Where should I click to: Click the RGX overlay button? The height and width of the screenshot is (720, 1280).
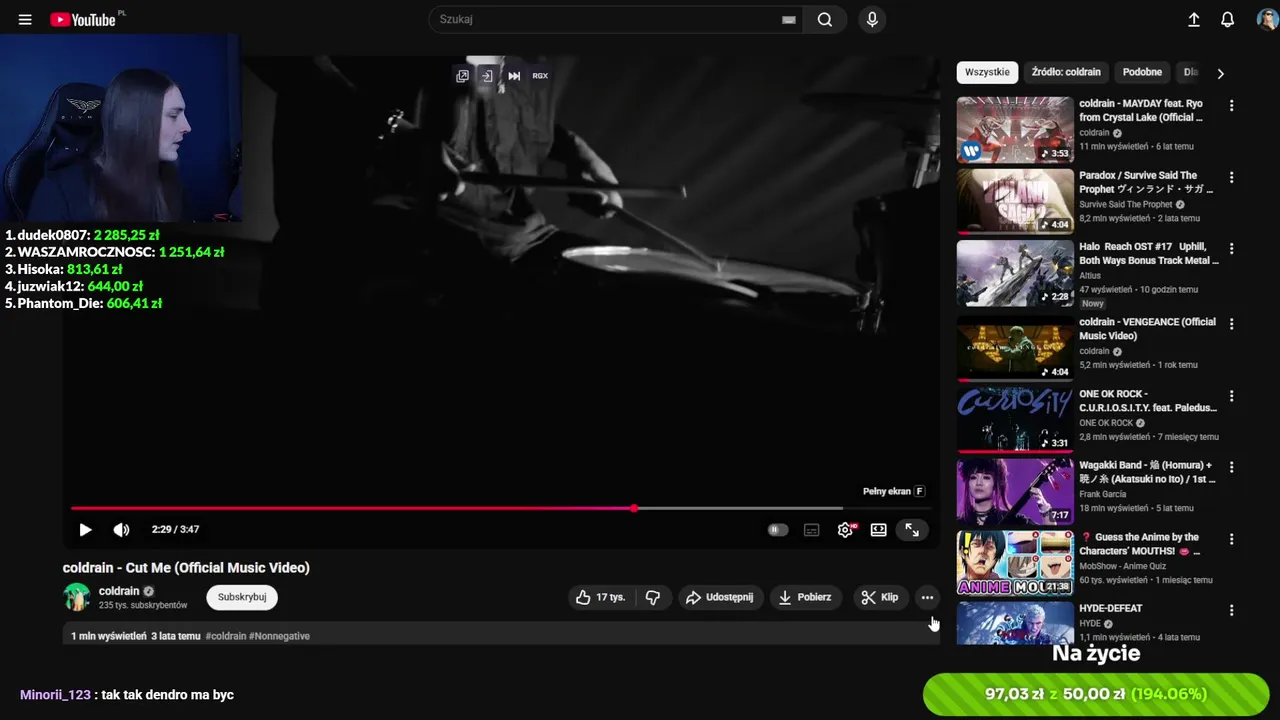[x=540, y=76]
